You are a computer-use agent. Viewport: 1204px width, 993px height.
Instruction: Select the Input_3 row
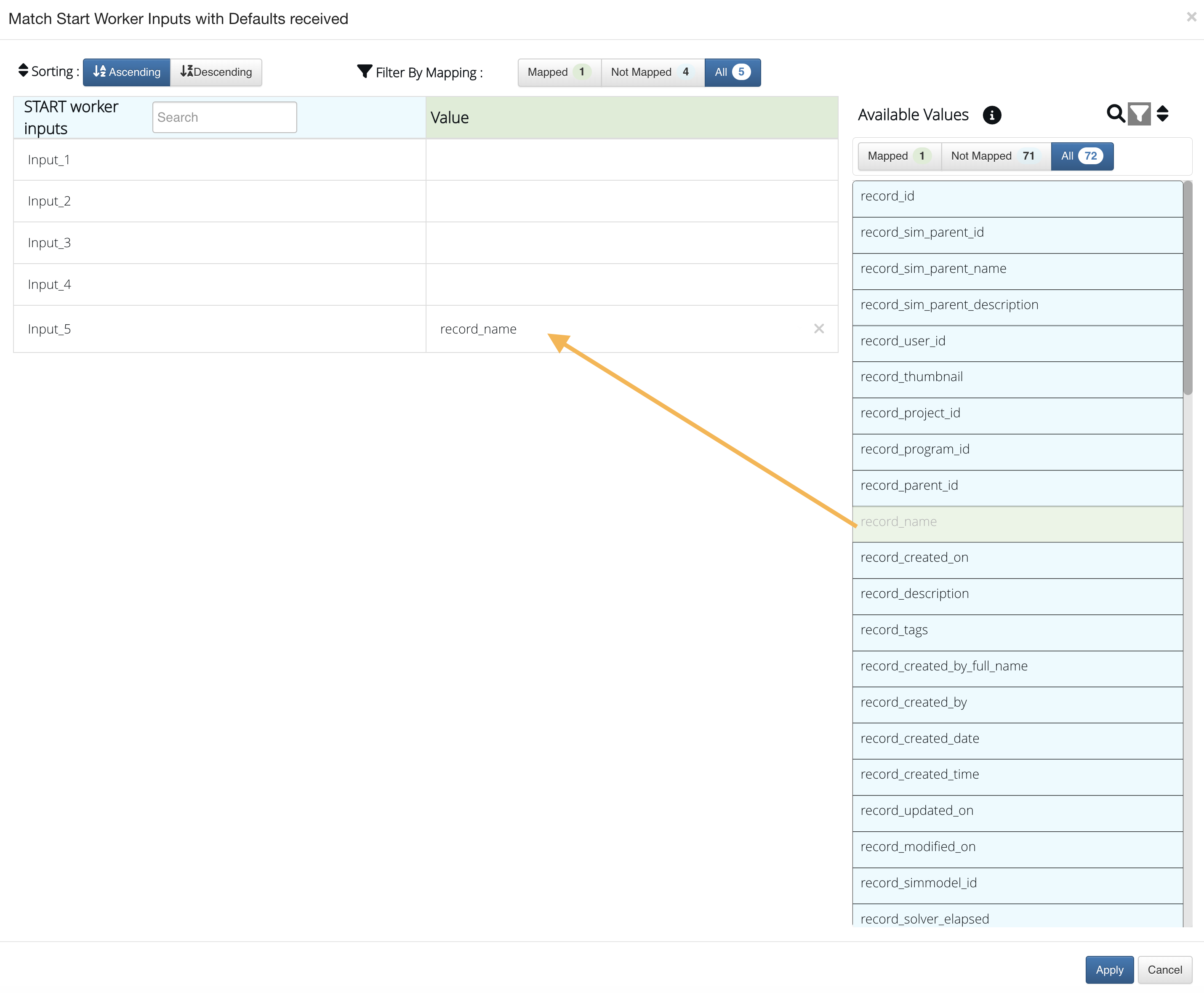point(425,243)
